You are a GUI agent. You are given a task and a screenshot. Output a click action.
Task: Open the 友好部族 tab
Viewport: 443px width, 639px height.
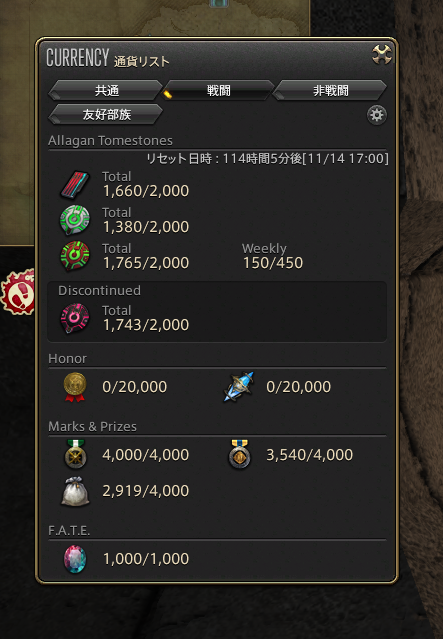tap(106, 115)
